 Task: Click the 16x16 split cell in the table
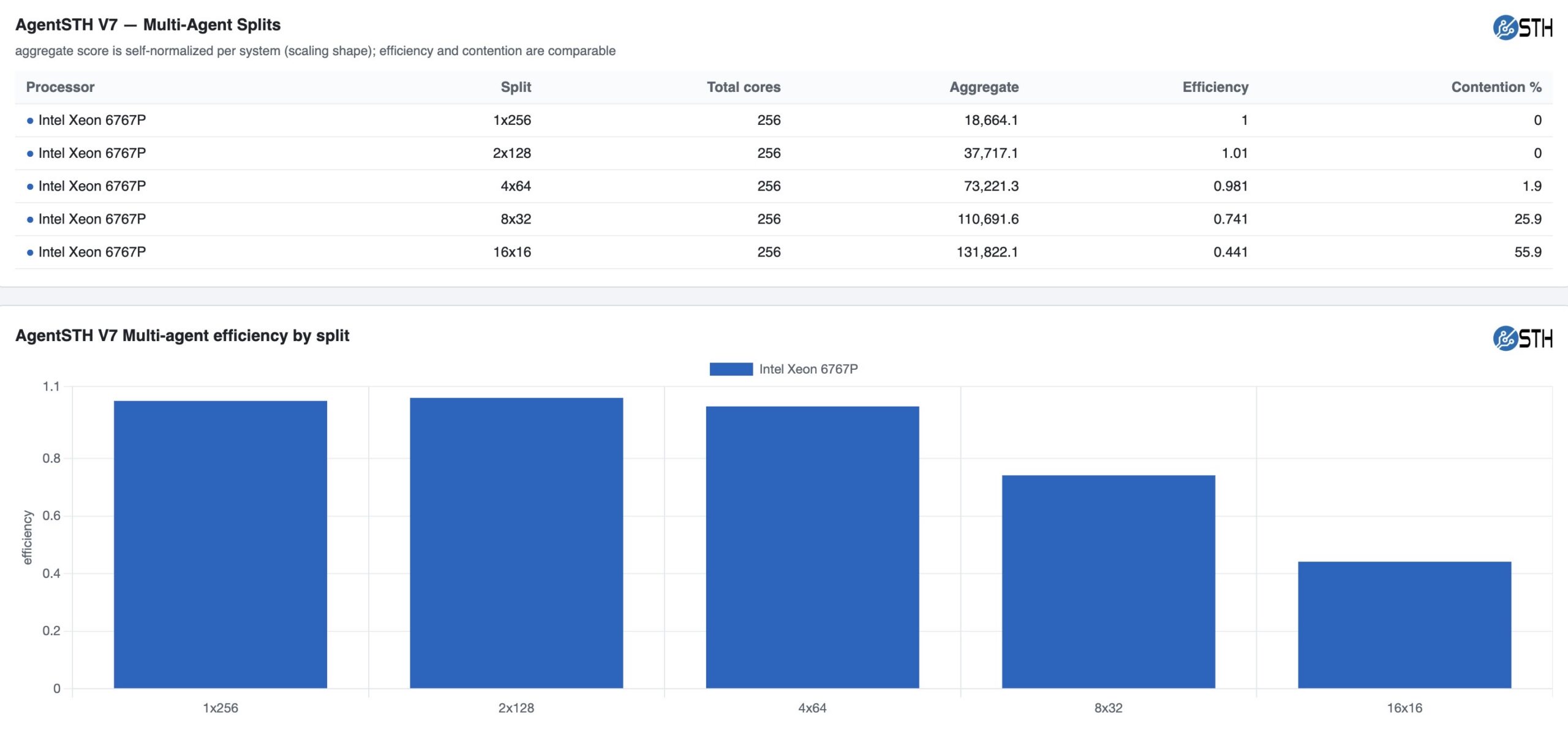512,252
